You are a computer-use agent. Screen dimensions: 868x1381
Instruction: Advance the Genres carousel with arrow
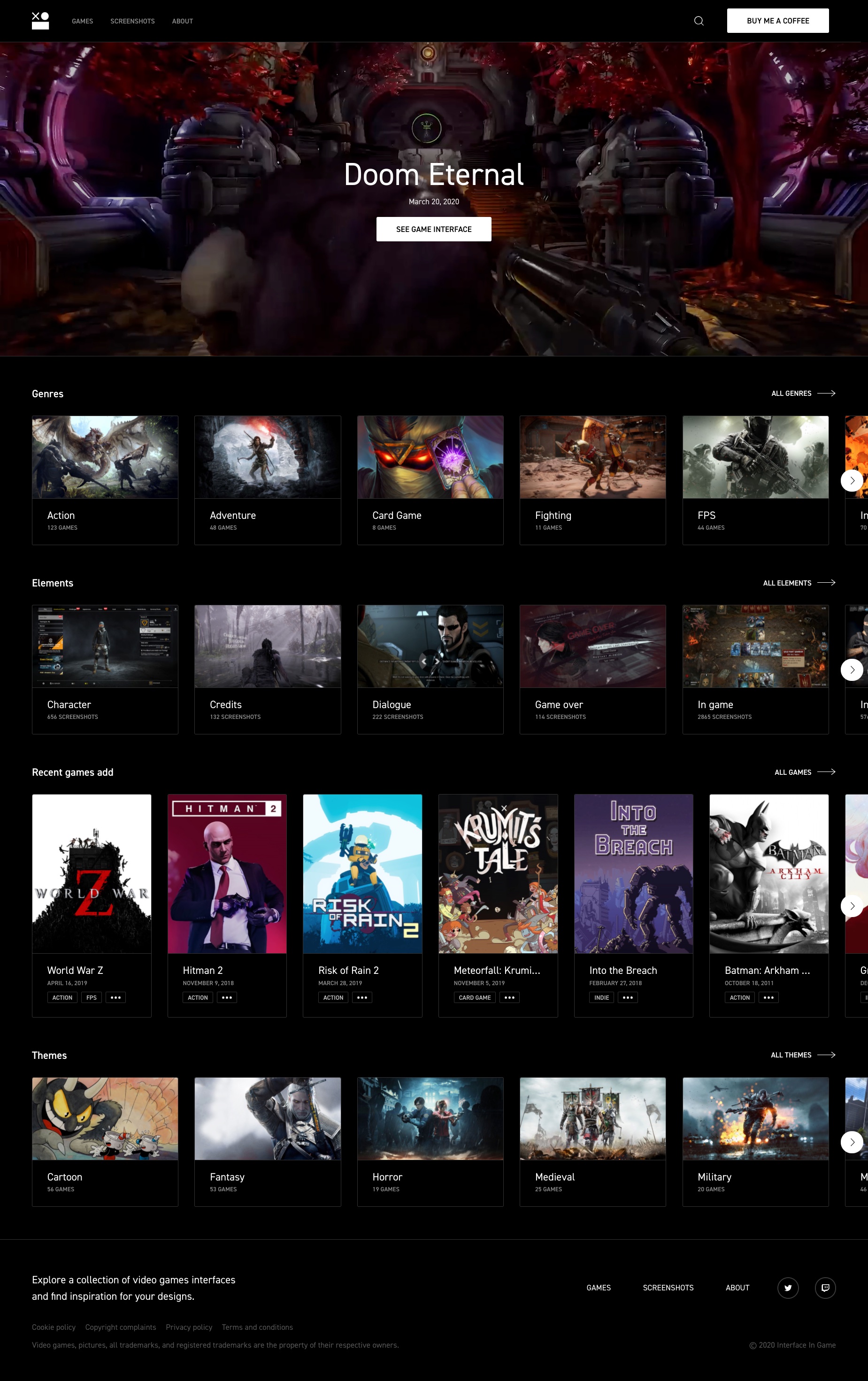(x=852, y=480)
